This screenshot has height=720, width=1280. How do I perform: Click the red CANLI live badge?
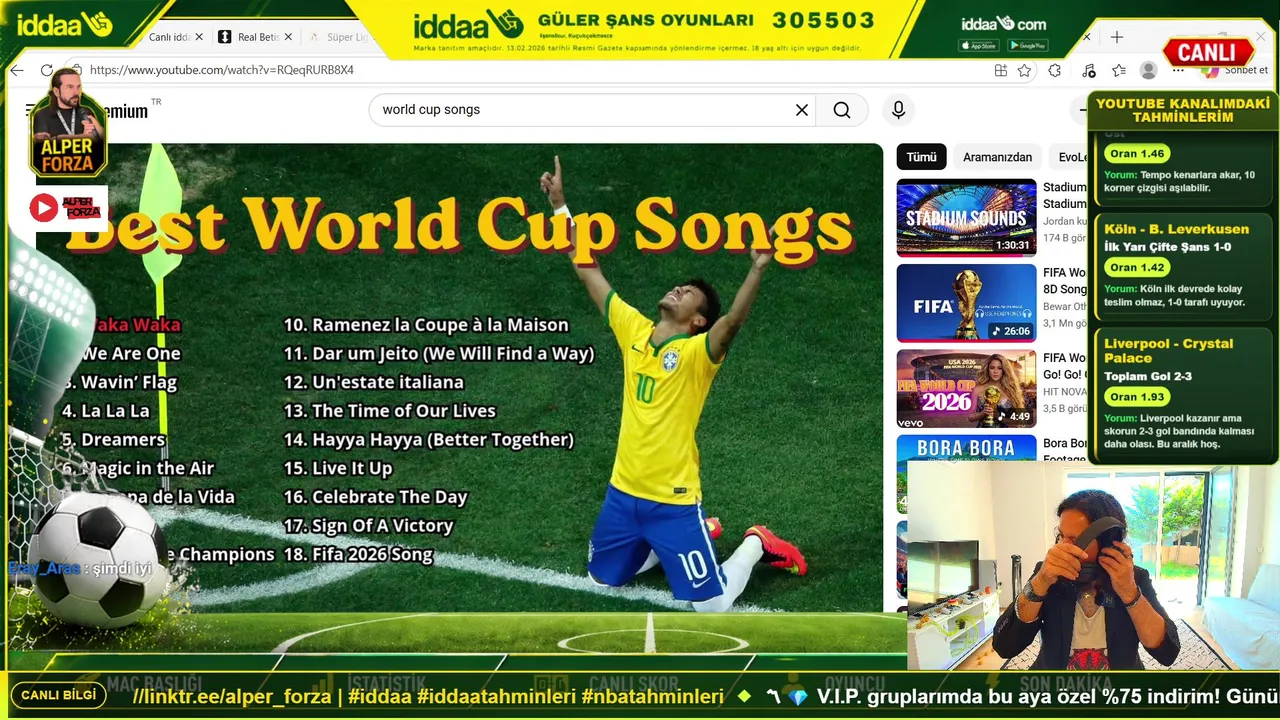(1209, 52)
